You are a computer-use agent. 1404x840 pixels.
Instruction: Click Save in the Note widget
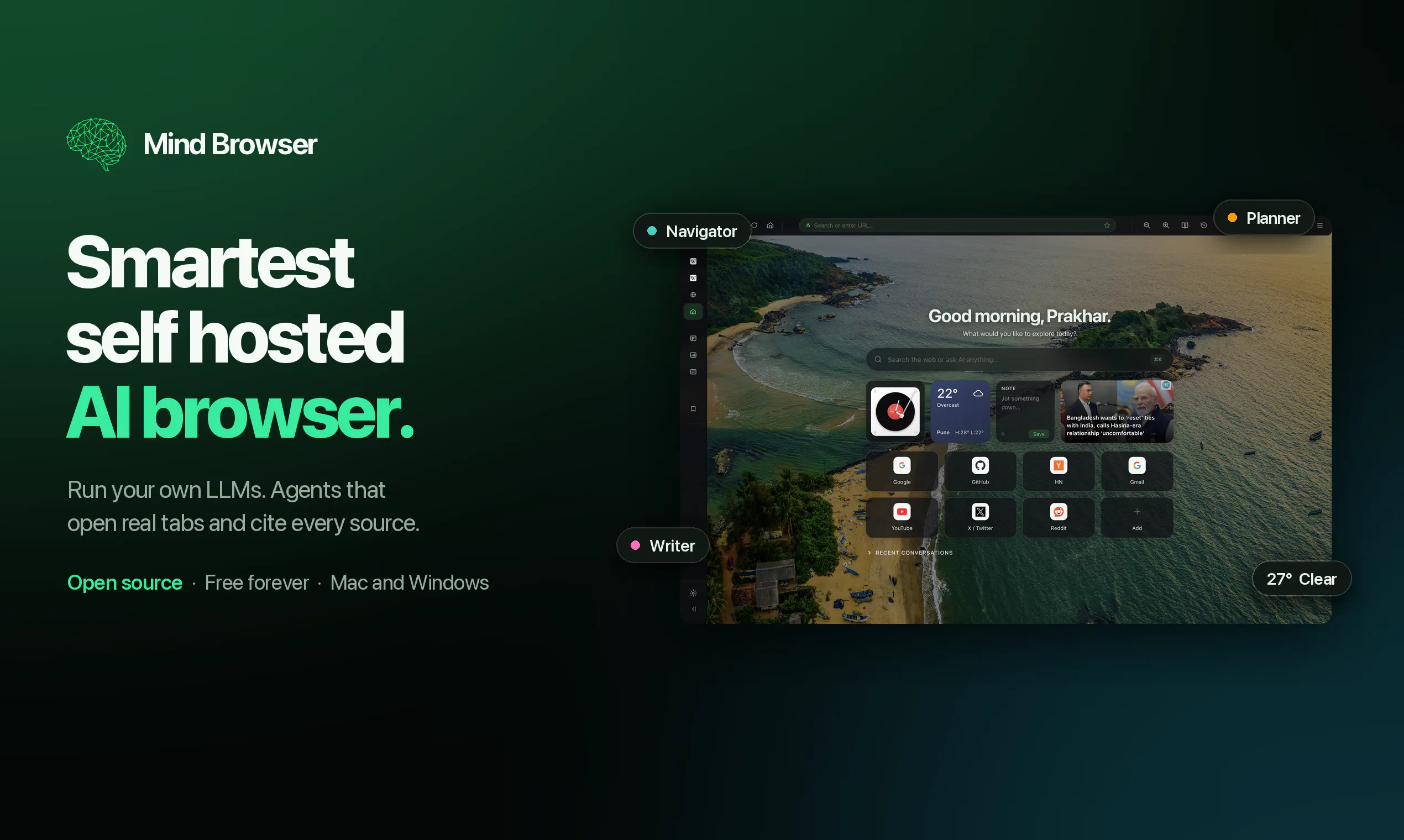coord(1039,434)
